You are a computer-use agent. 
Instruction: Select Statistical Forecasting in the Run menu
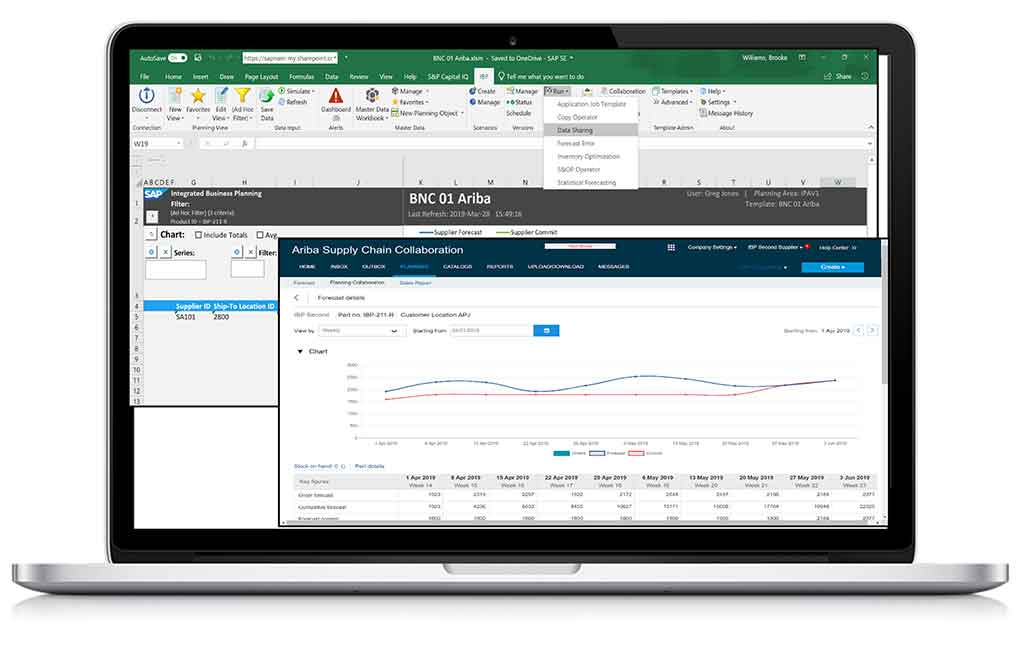tap(591, 183)
